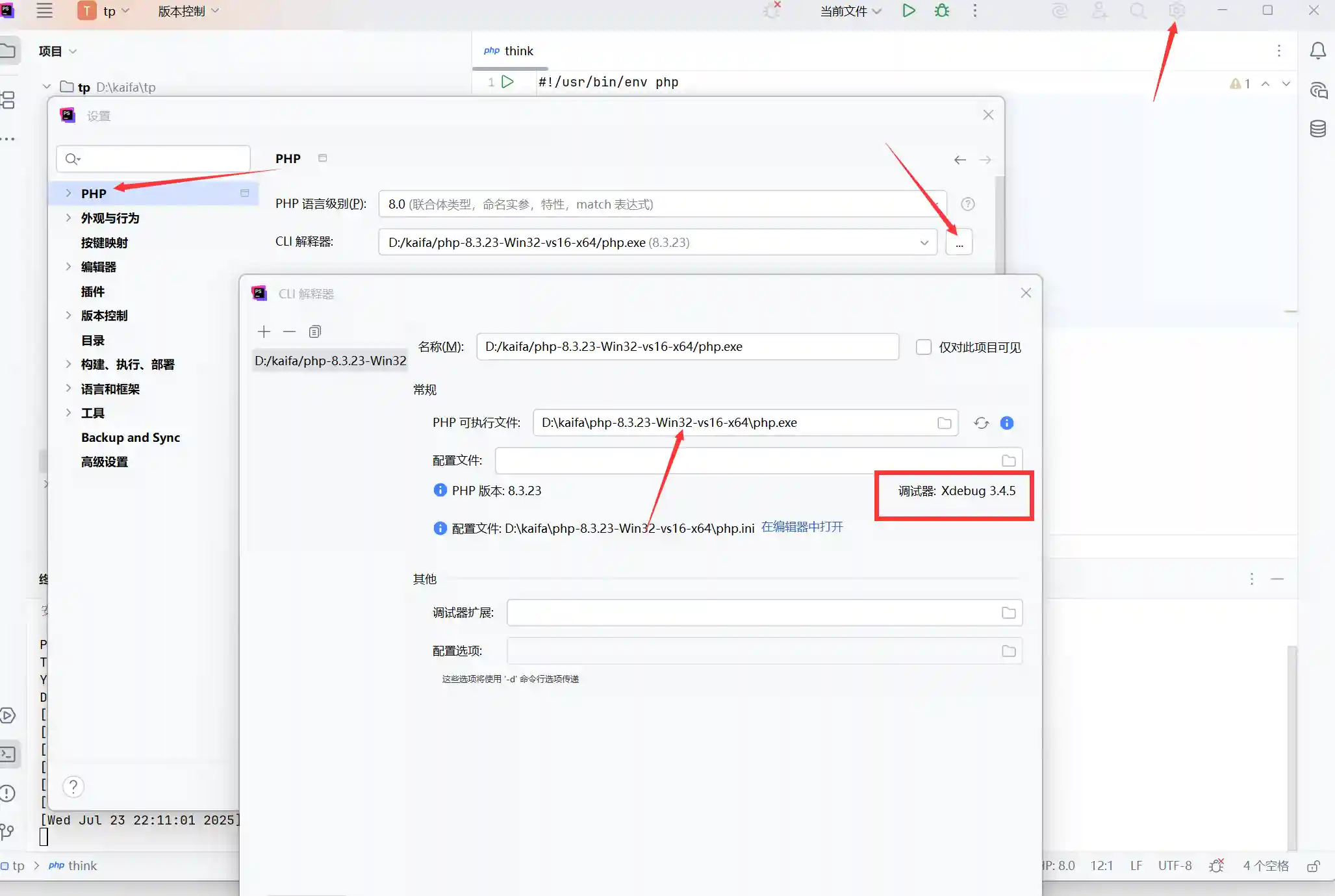Open database tool window icon
This screenshot has width=1335, height=896.
1317,129
